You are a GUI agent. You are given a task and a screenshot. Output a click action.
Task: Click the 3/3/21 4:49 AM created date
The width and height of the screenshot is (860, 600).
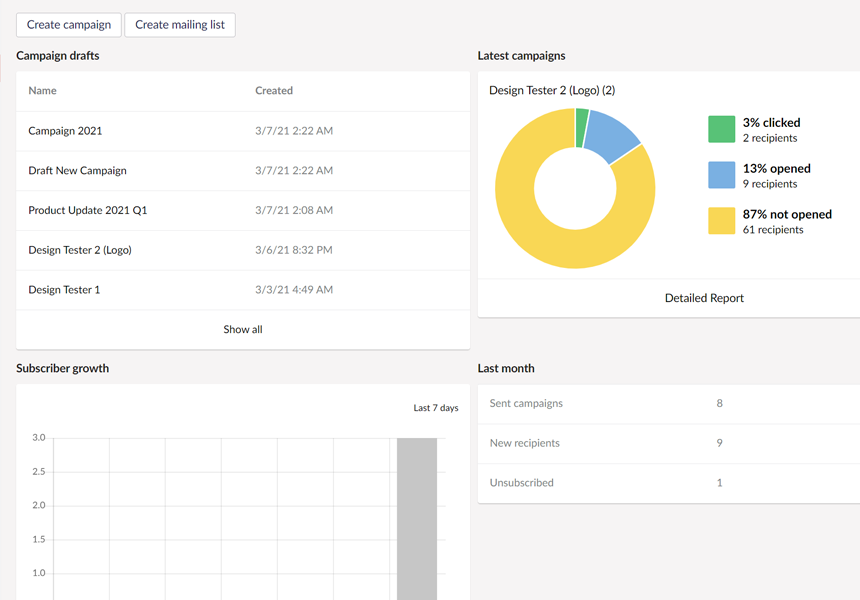294,290
